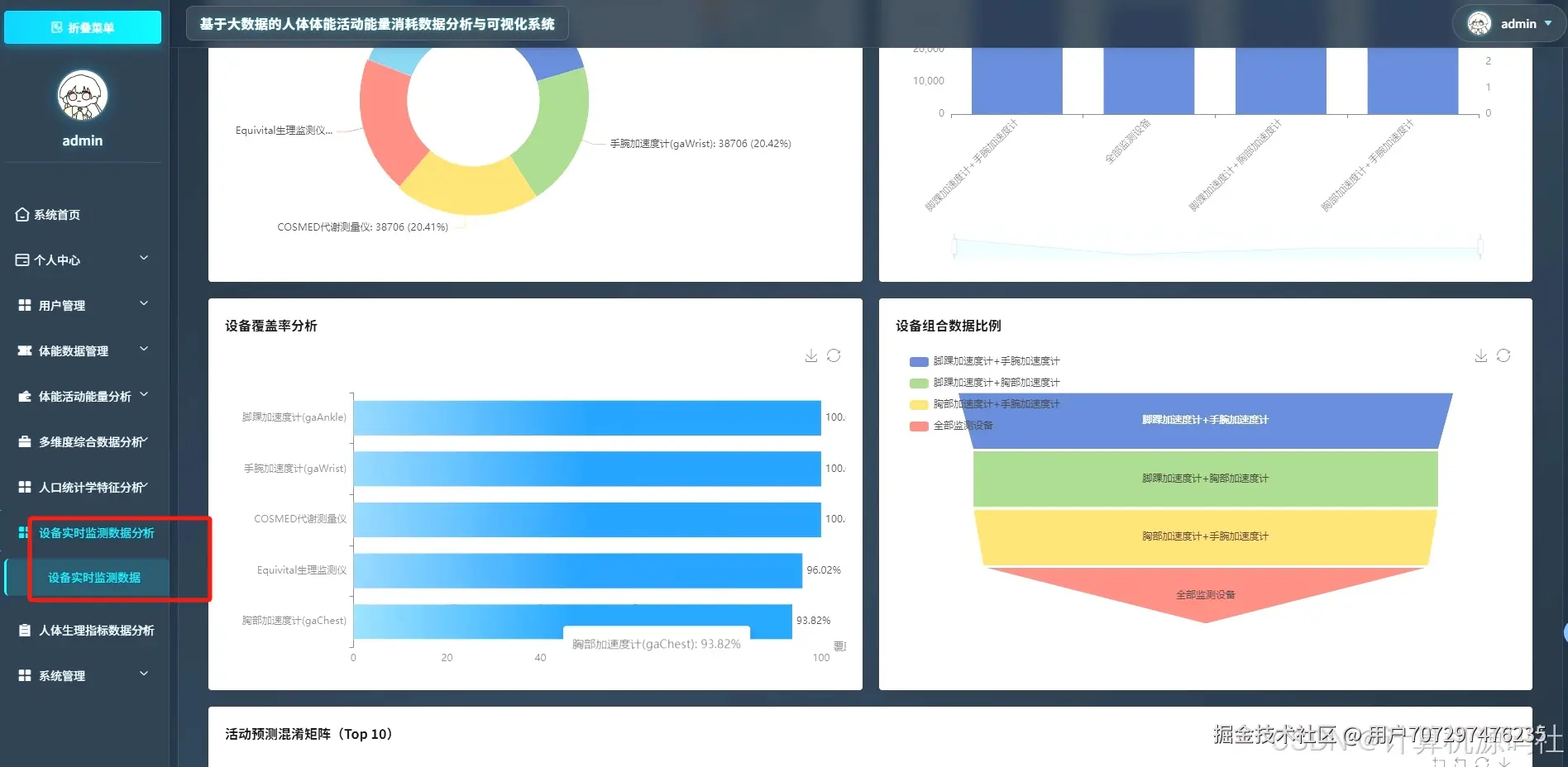1568x767 pixels.
Task: Click the admin username under sidebar avatar
Action: click(83, 141)
